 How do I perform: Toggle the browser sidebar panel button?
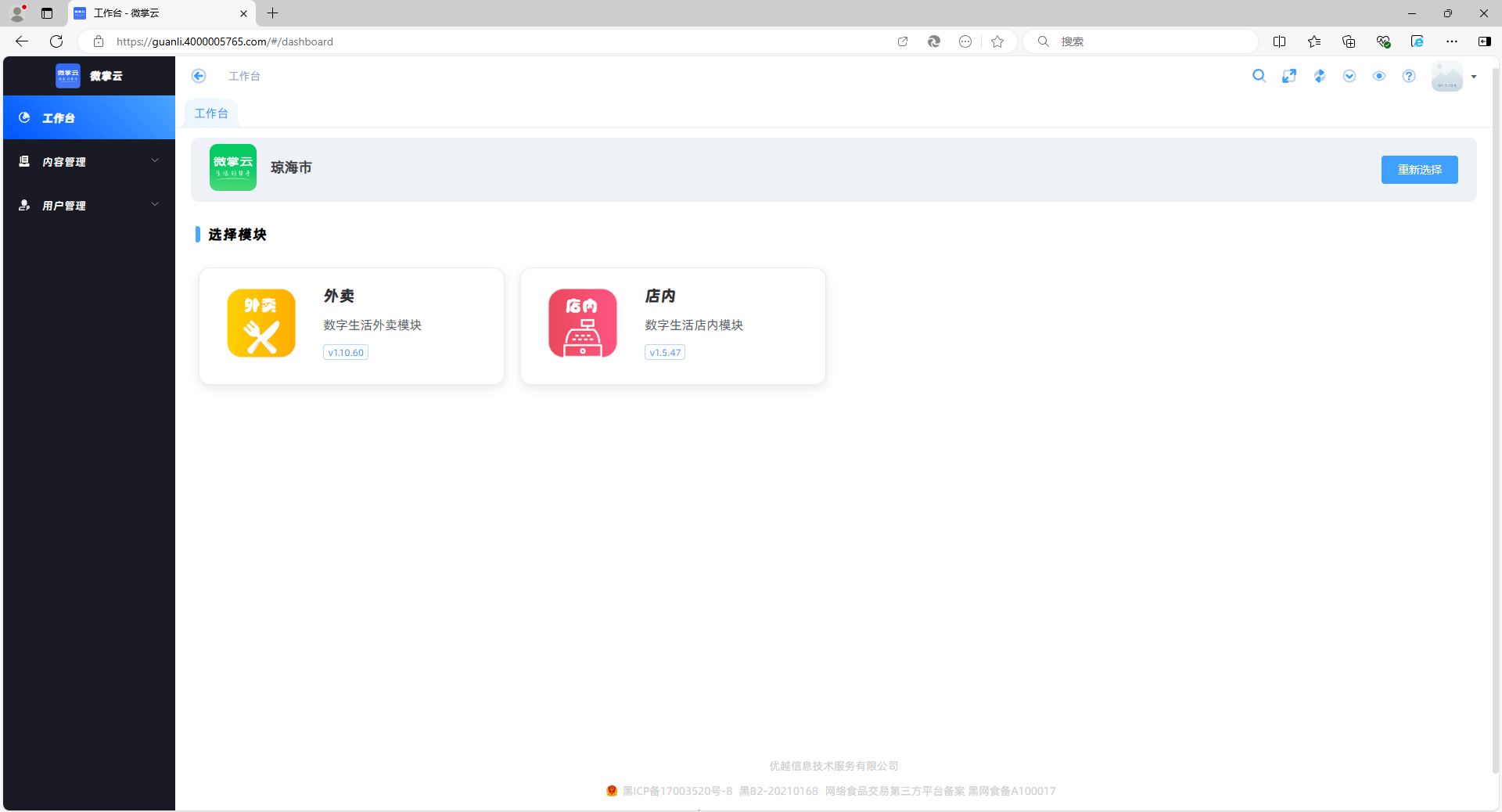1484,41
